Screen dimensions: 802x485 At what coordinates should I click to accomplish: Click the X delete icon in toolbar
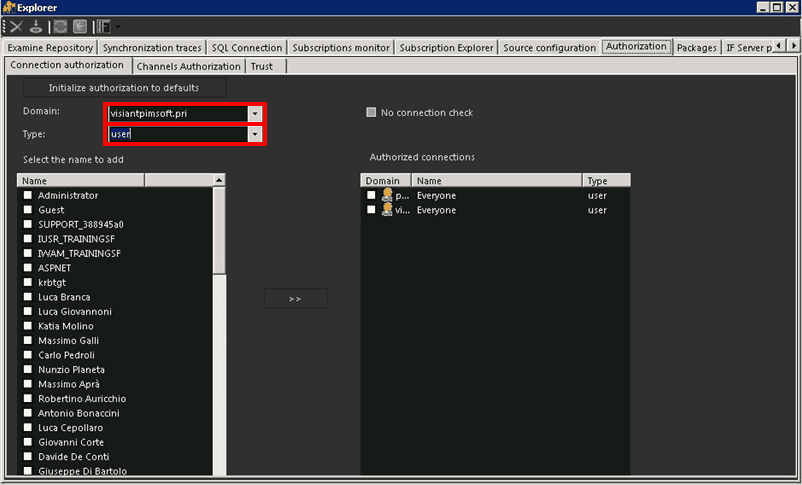(x=16, y=27)
